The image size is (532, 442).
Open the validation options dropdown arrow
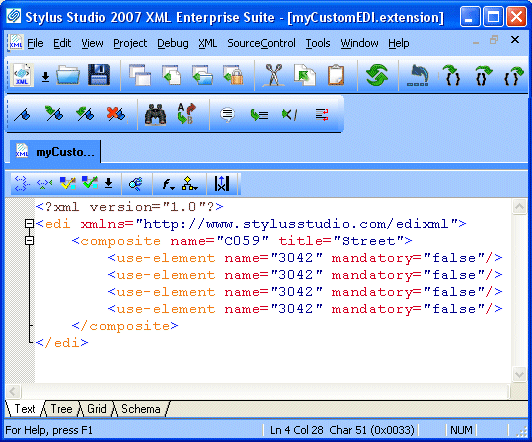[x=109, y=183]
